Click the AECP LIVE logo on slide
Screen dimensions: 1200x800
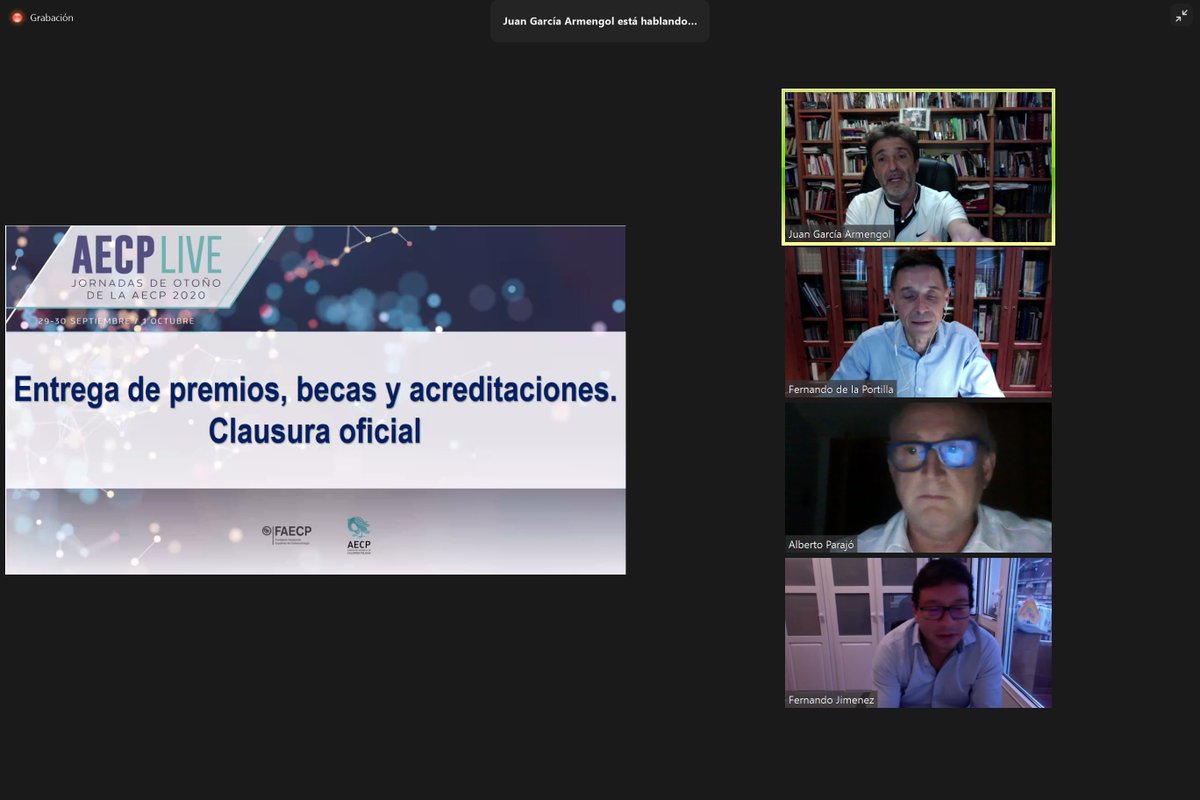tap(146, 255)
